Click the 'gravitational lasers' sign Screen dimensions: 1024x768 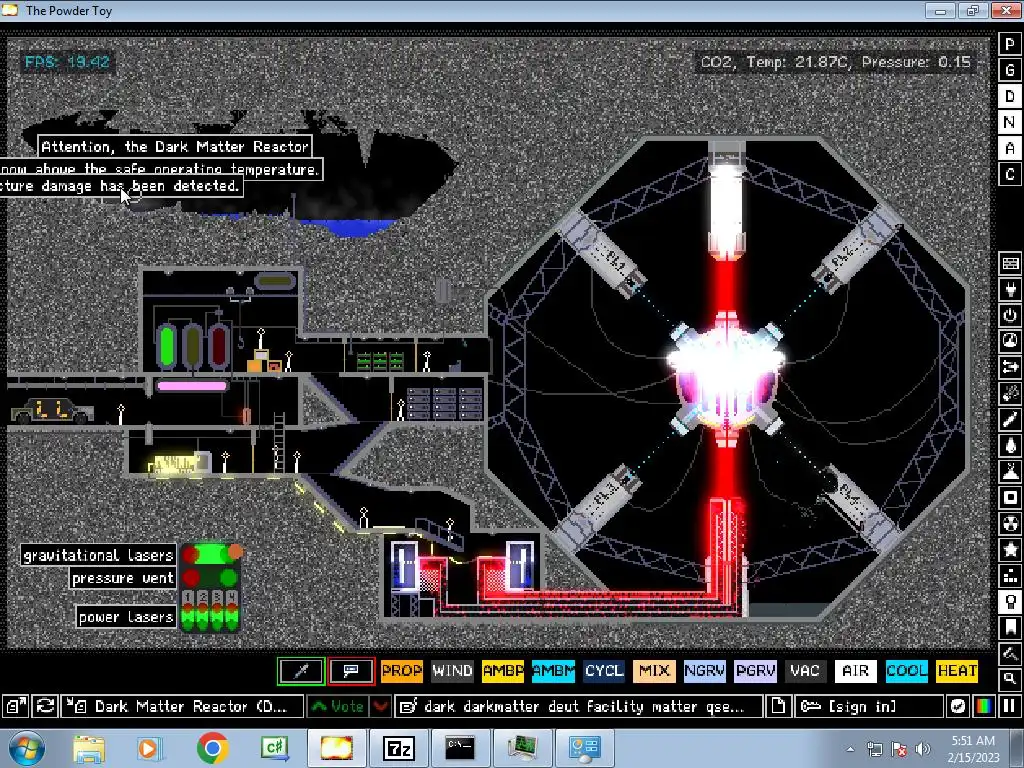tap(98, 555)
